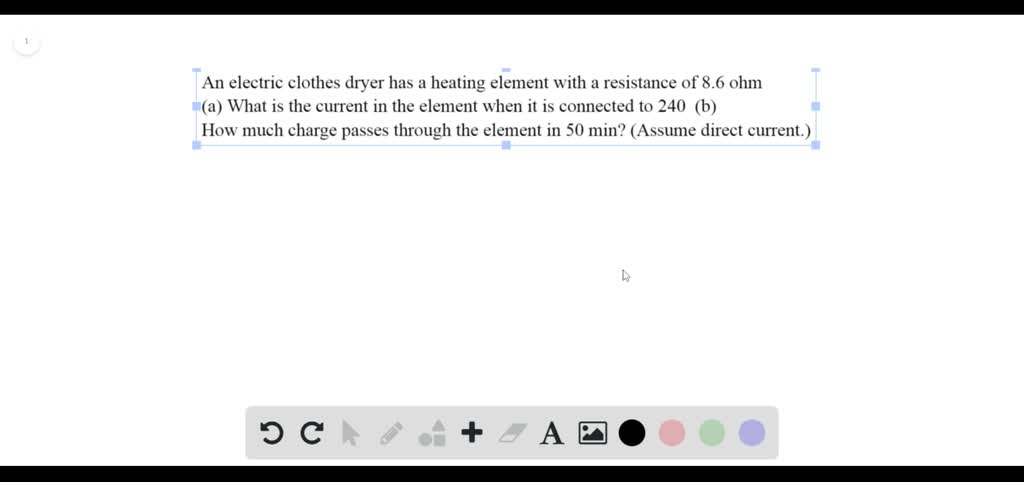
Task: Select the text tool letter A
Action: pyautogui.click(x=552, y=434)
